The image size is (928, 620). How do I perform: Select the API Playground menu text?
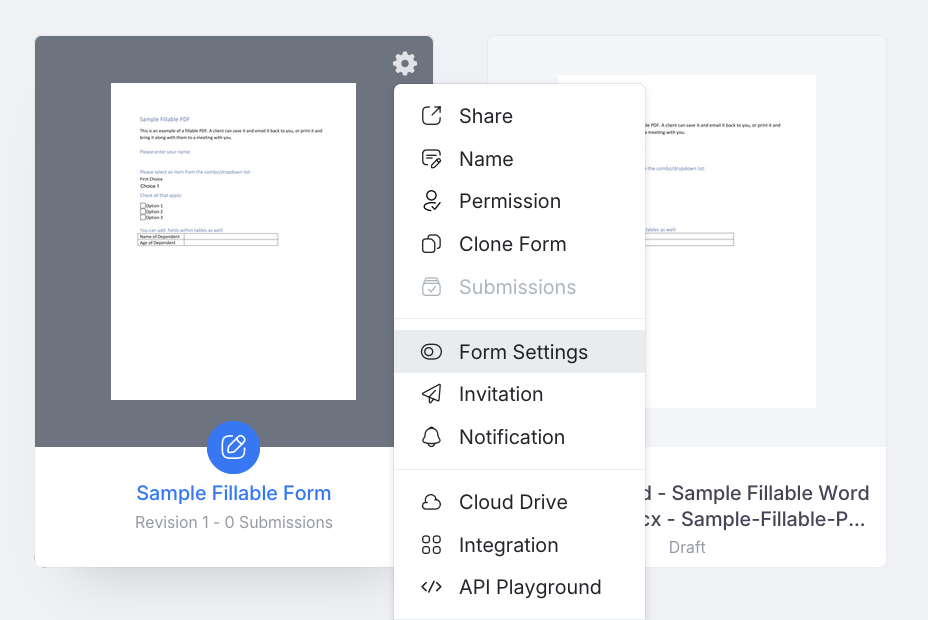(x=530, y=587)
